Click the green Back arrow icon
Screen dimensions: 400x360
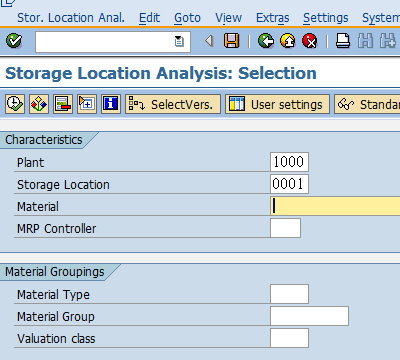(266, 41)
